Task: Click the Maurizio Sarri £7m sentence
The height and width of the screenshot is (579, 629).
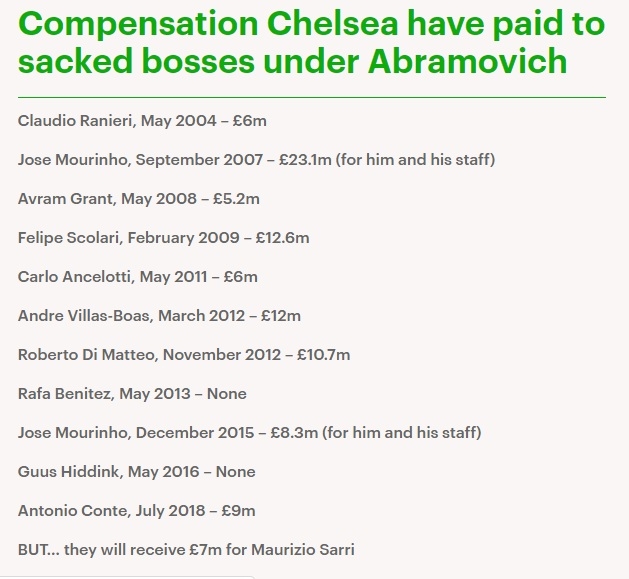Action: 186,550
